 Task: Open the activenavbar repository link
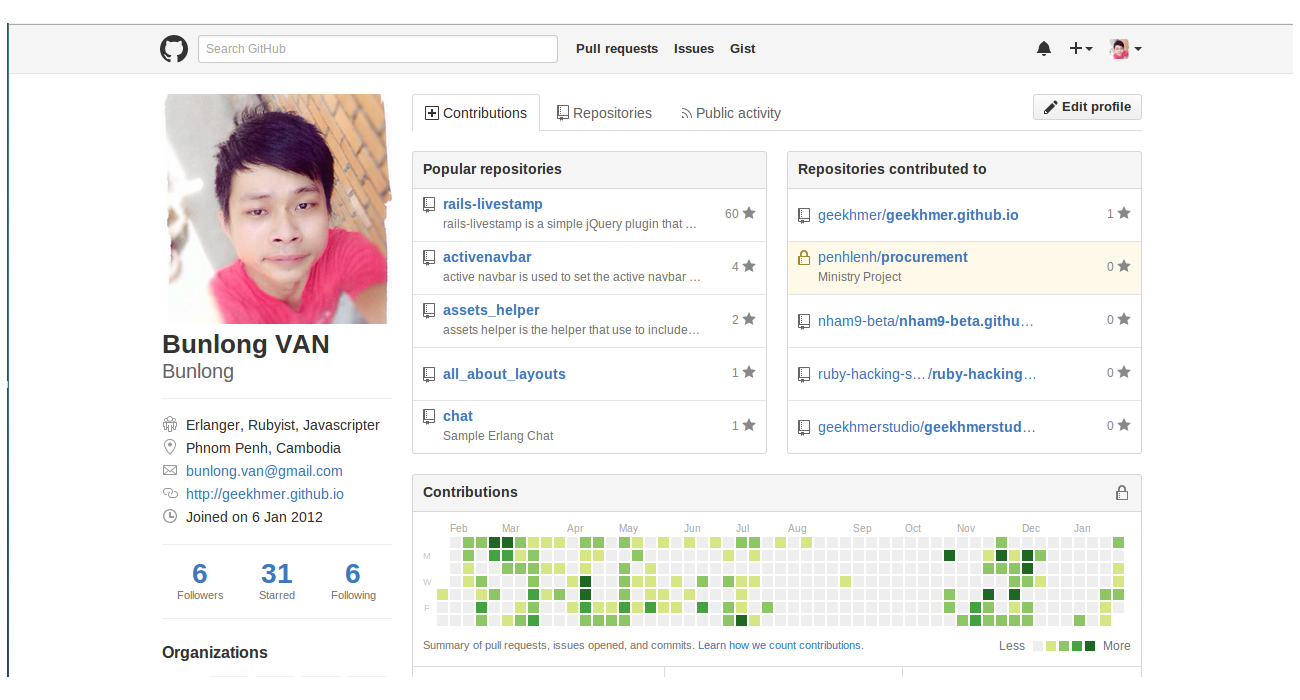(487, 257)
